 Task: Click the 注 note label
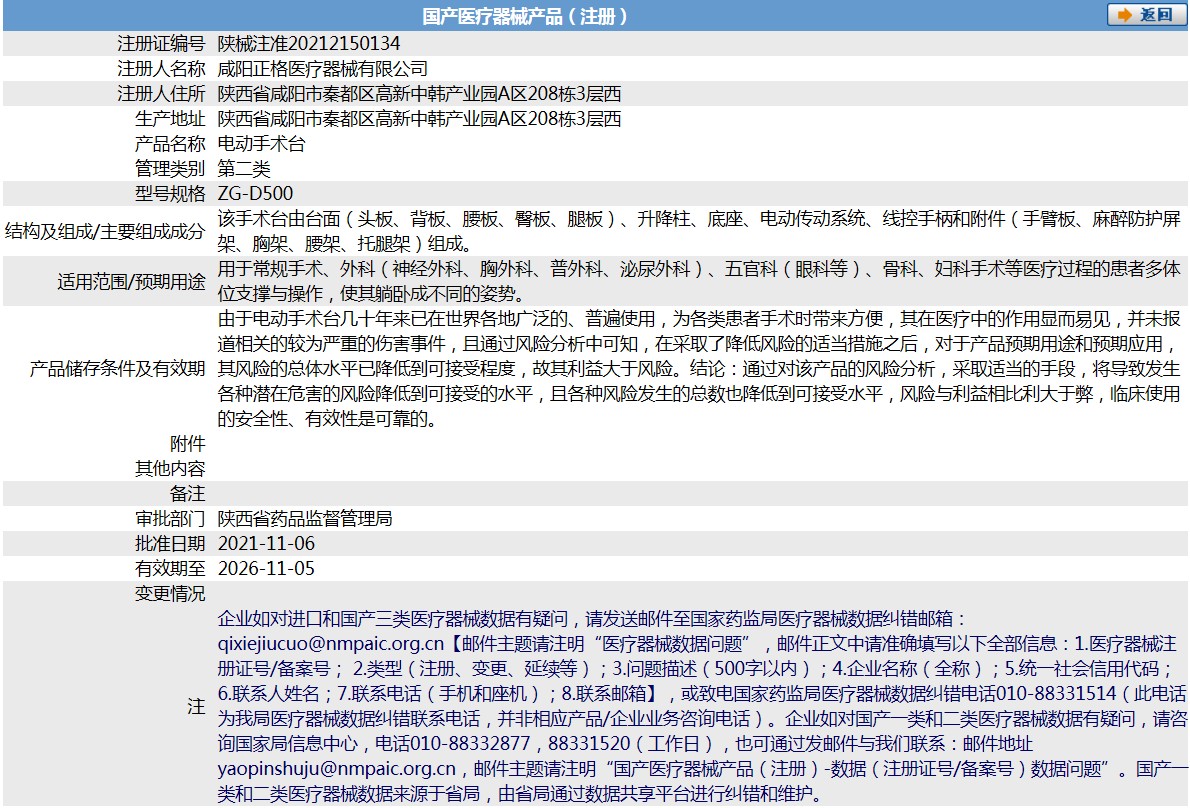pos(197,706)
